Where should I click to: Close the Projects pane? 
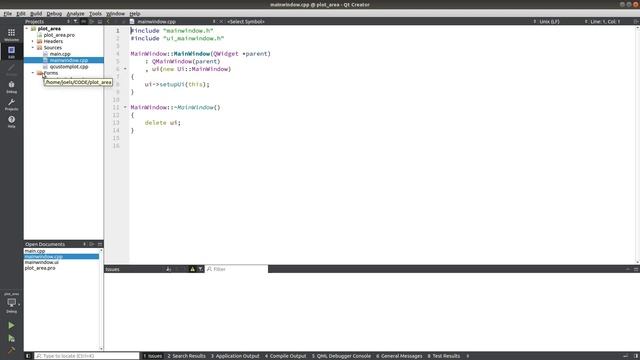100,21
